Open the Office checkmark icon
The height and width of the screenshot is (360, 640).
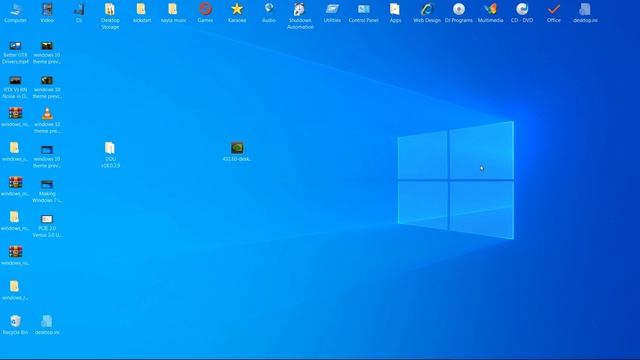553,12
